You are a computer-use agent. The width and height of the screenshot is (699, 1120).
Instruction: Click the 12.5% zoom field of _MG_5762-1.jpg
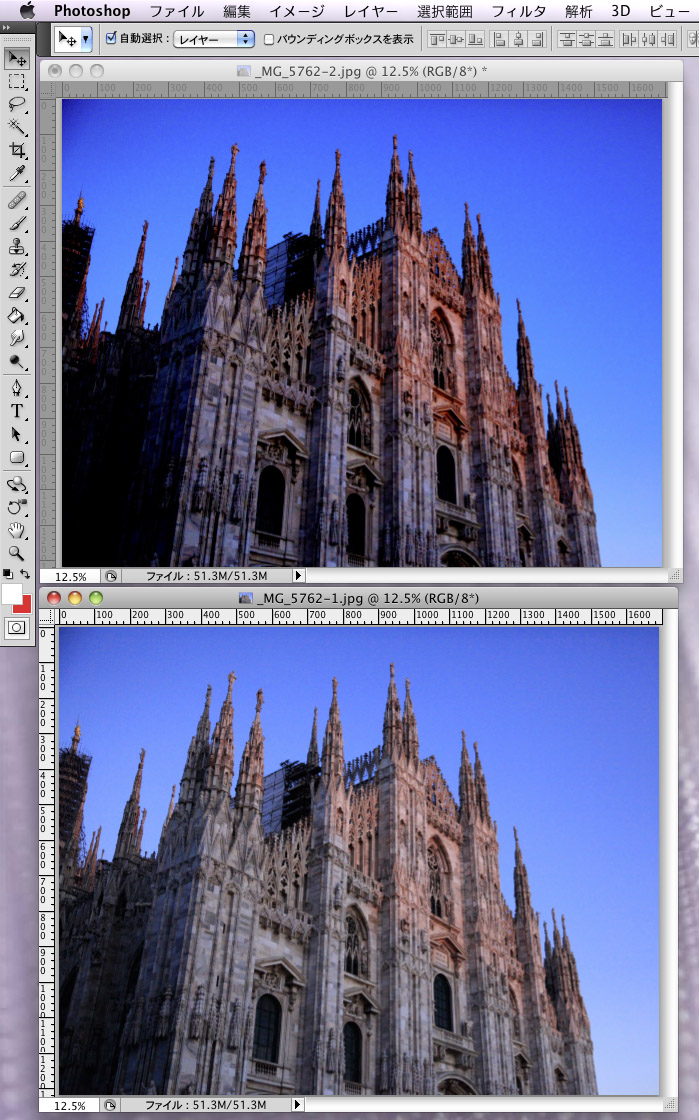(70, 1105)
